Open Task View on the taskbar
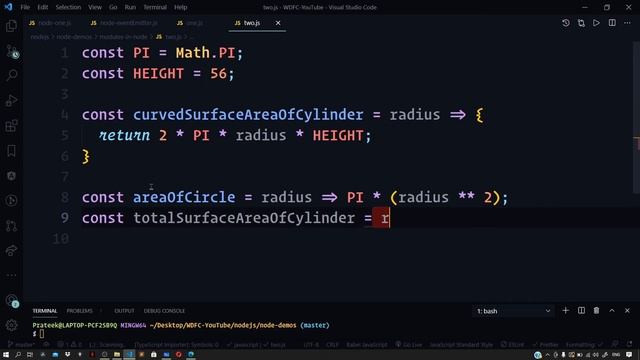 pos(30,355)
